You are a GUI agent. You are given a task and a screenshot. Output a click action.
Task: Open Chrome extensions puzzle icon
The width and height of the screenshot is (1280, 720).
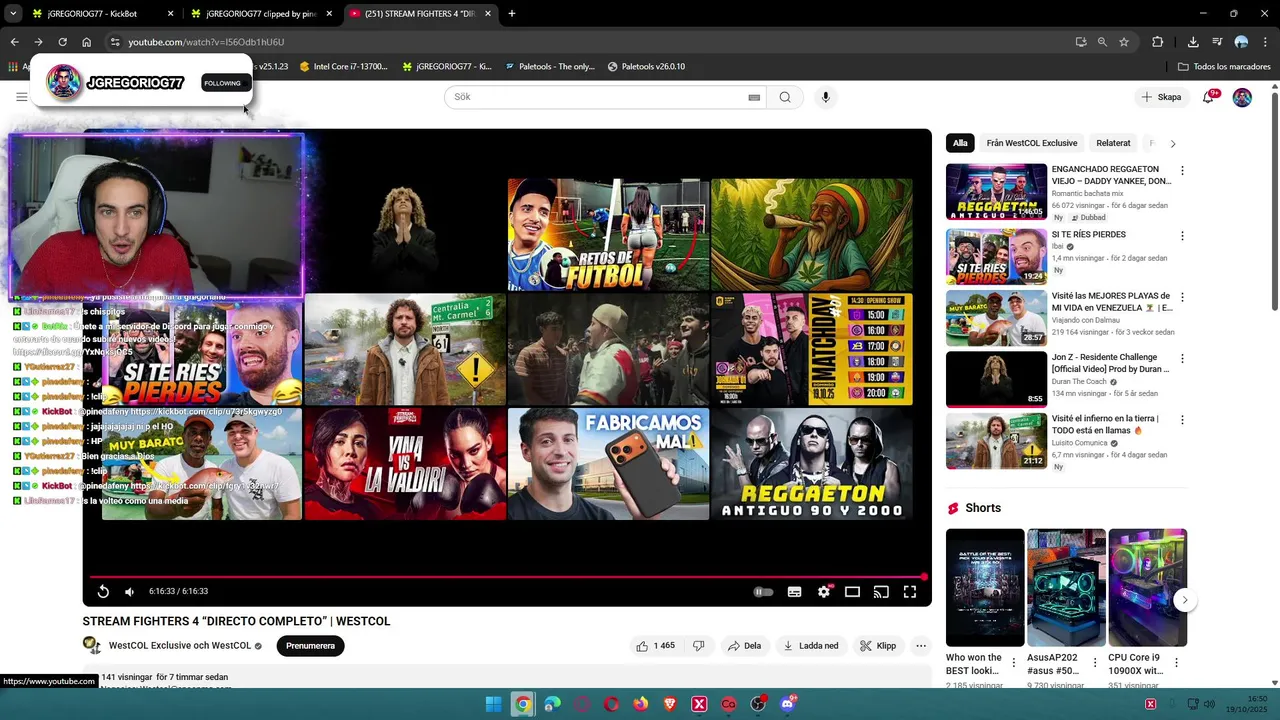point(1157,42)
